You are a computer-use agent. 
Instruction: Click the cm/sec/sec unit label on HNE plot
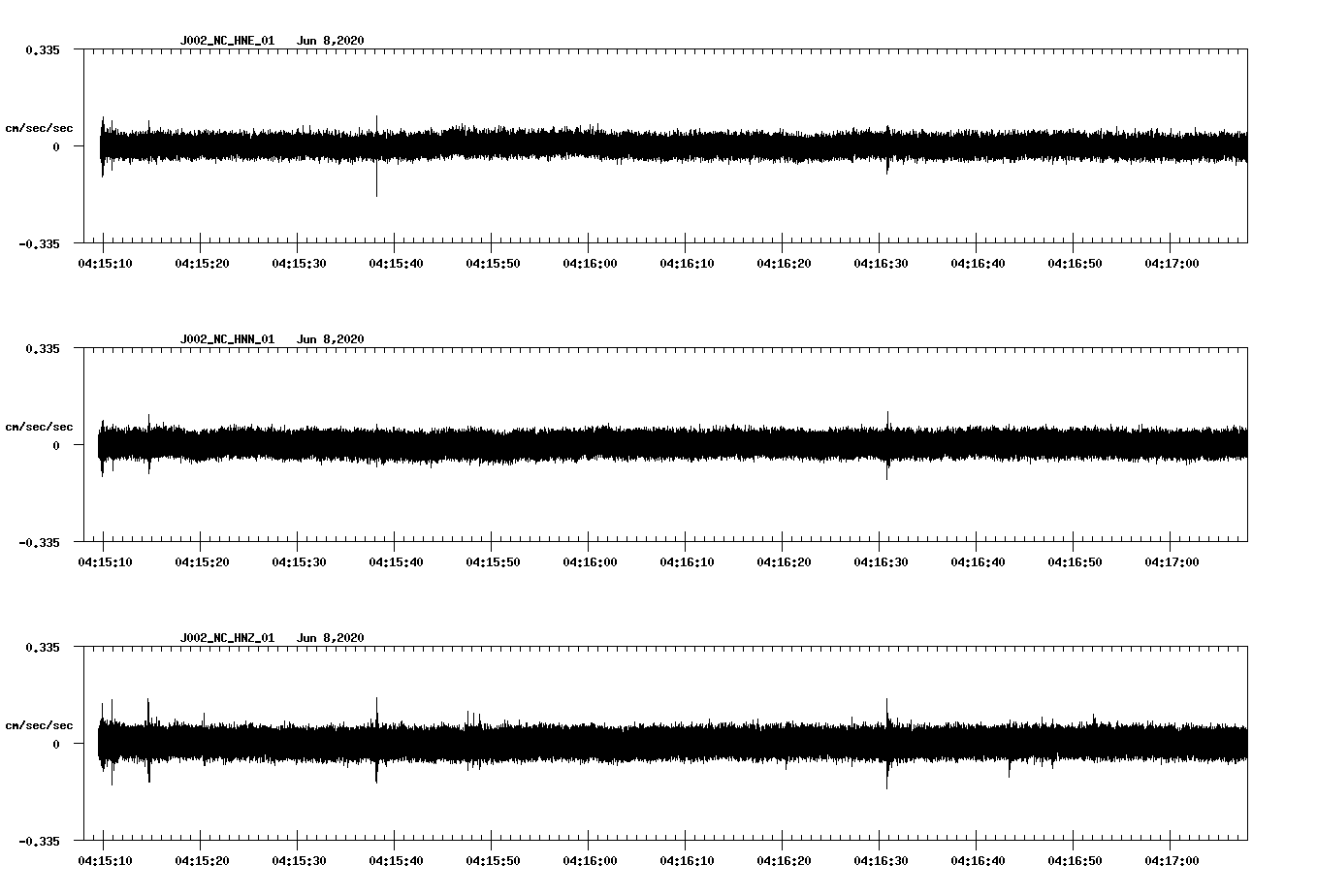pyautogui.click(x=39, y=128)
